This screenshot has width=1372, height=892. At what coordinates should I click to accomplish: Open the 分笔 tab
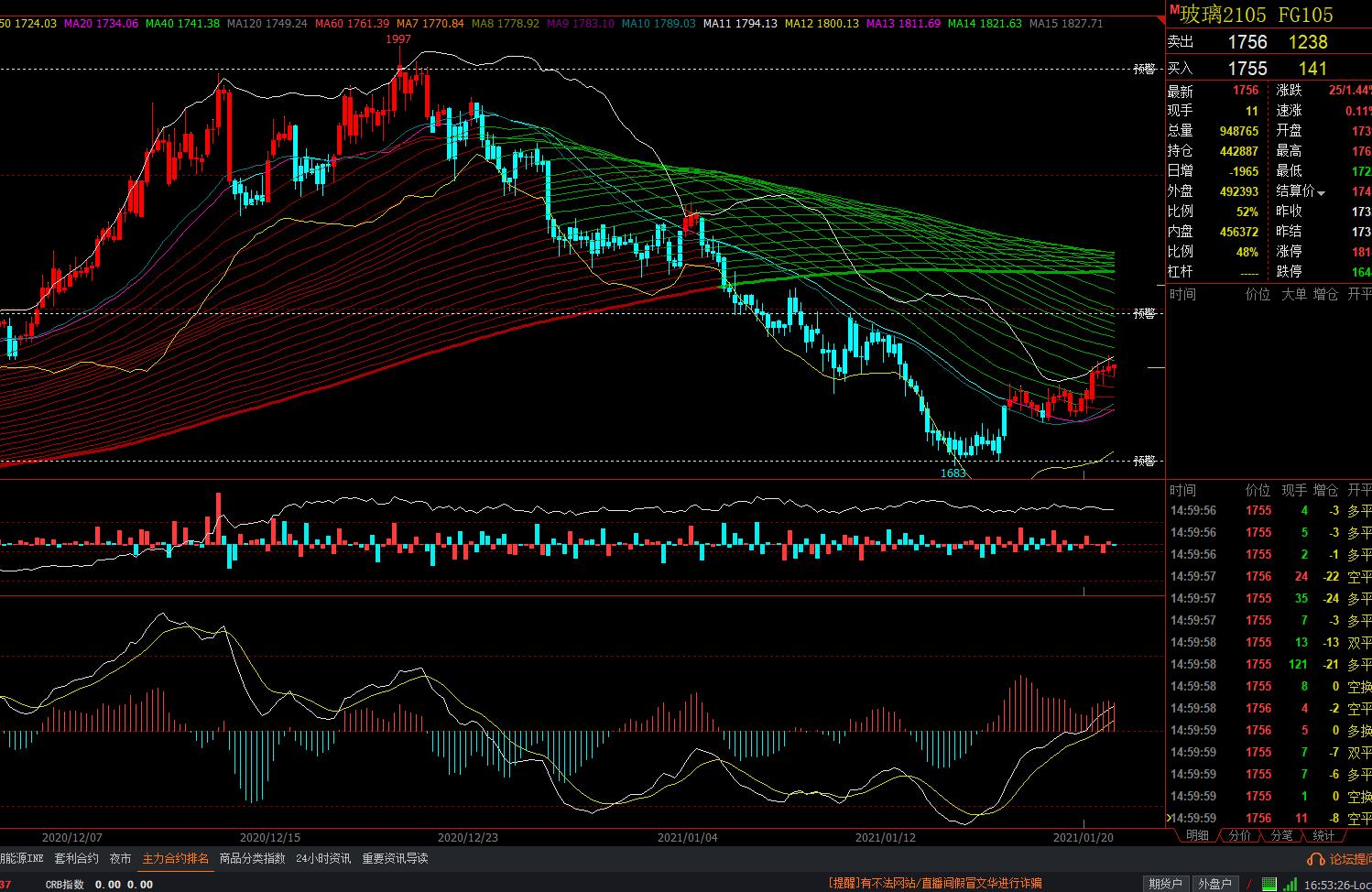click(x=1281, y=835)
